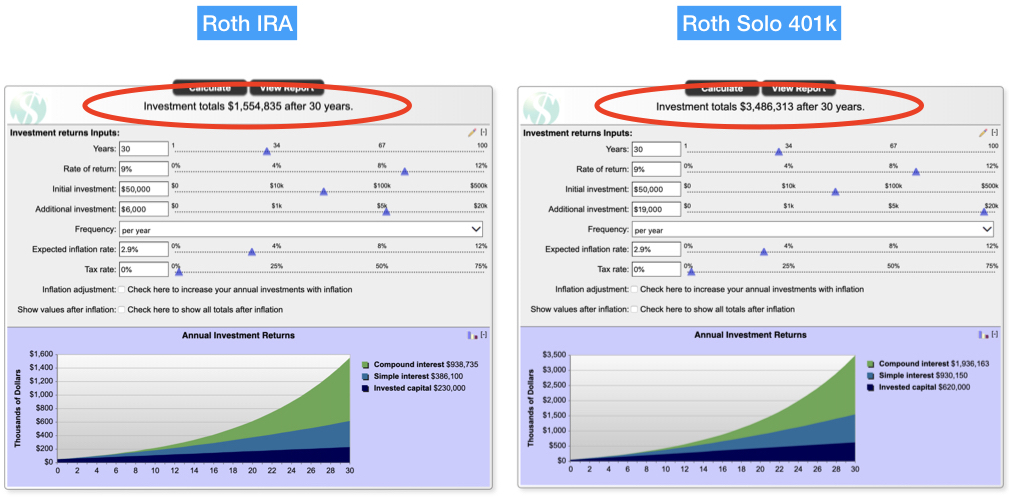Click the Initial investment slider handle in Roth Solo 401k panel
The height and width of the screenshot is (497, 1009).
[x=835, y=192]
